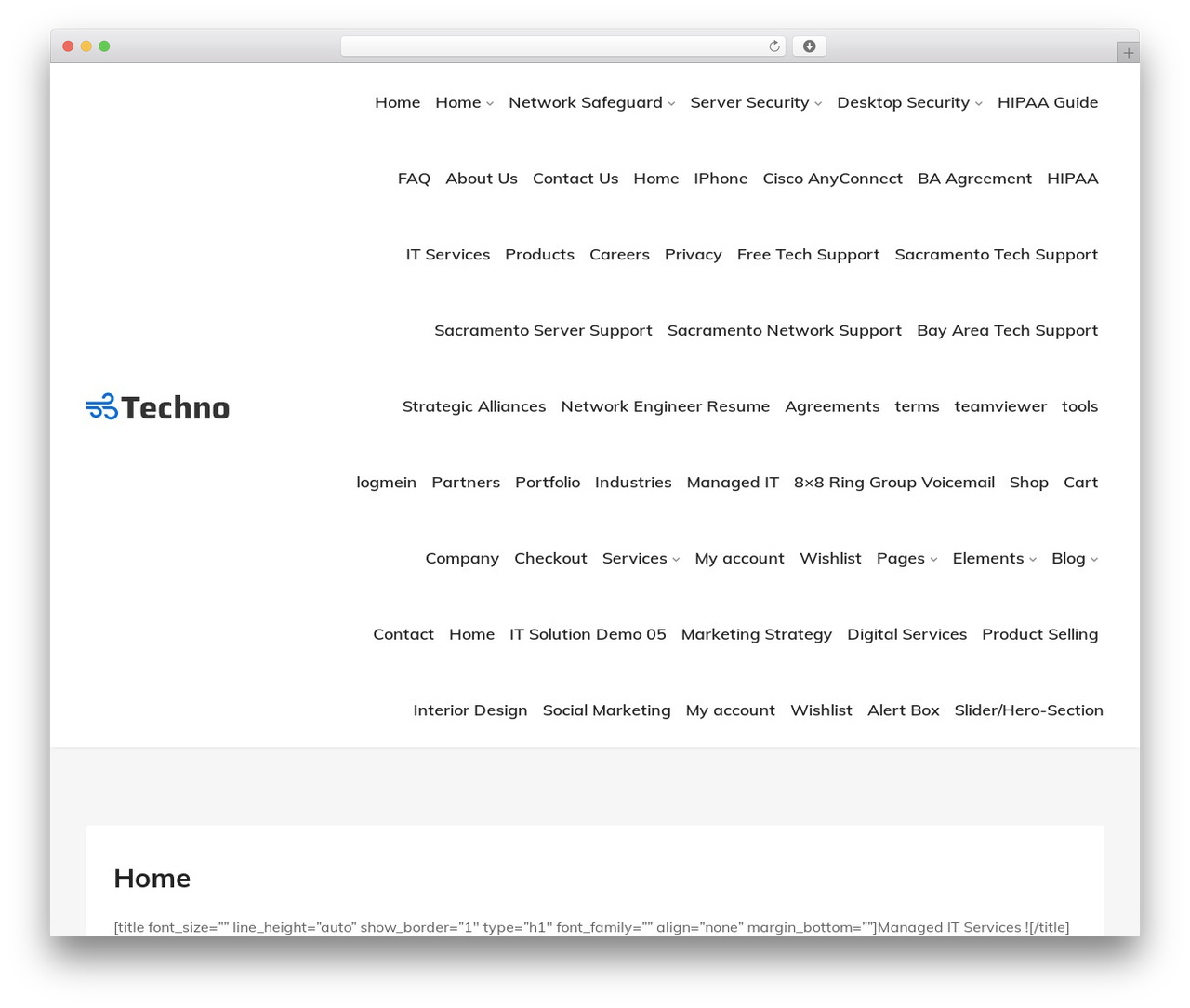This screenshot has width=1190, height=1008.
Task: Open IT Solution Demo 05
Action: (x=588, y=634)
